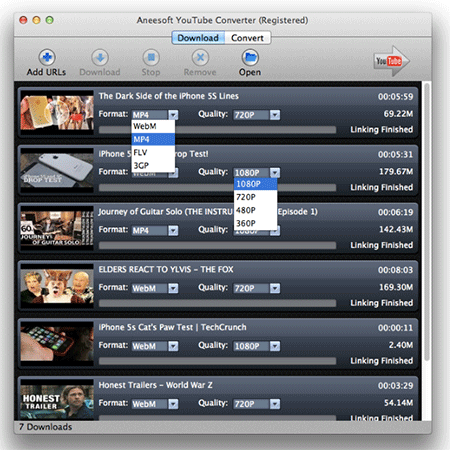The image size is (450, 450).
Task: Click file size 2.40M
Action: click(x=401, y=345)
